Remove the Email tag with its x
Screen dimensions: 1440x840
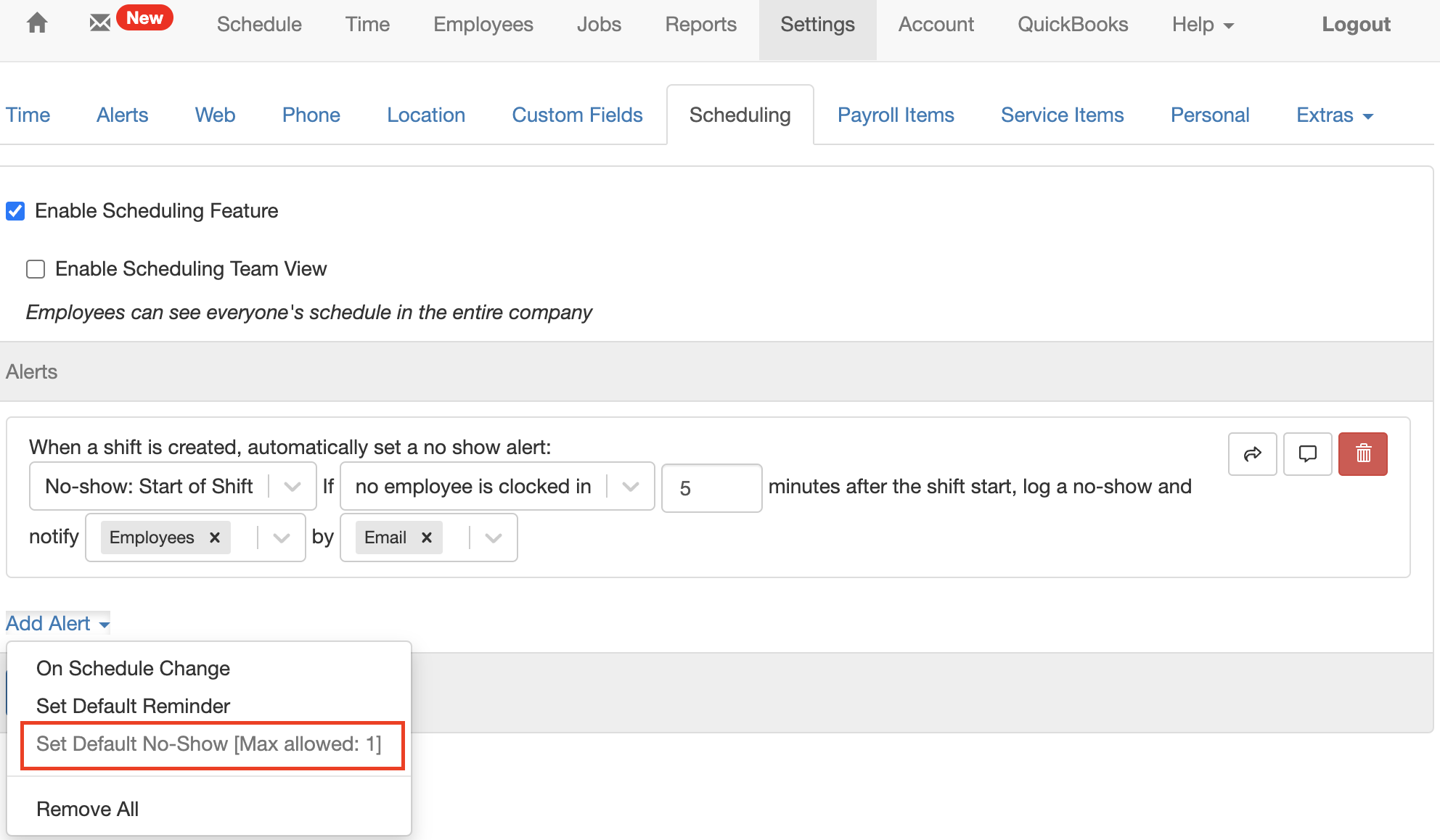coord(427,538)
